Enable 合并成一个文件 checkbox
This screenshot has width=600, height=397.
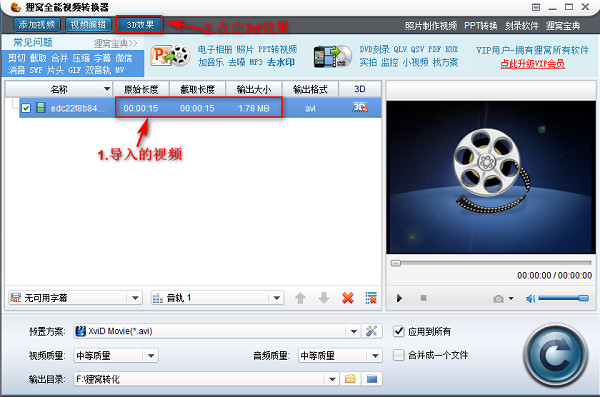coord(399,355)
